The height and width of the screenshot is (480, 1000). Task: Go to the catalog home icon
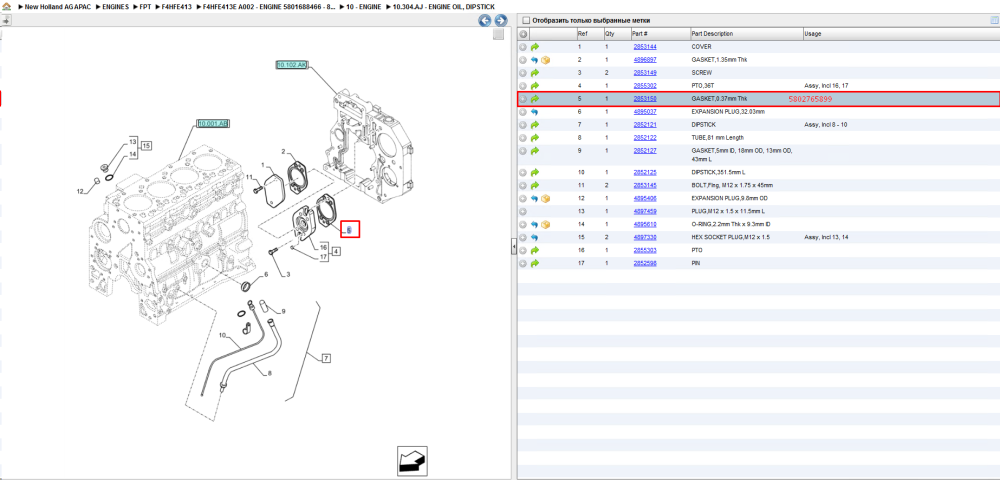point(6,6)
